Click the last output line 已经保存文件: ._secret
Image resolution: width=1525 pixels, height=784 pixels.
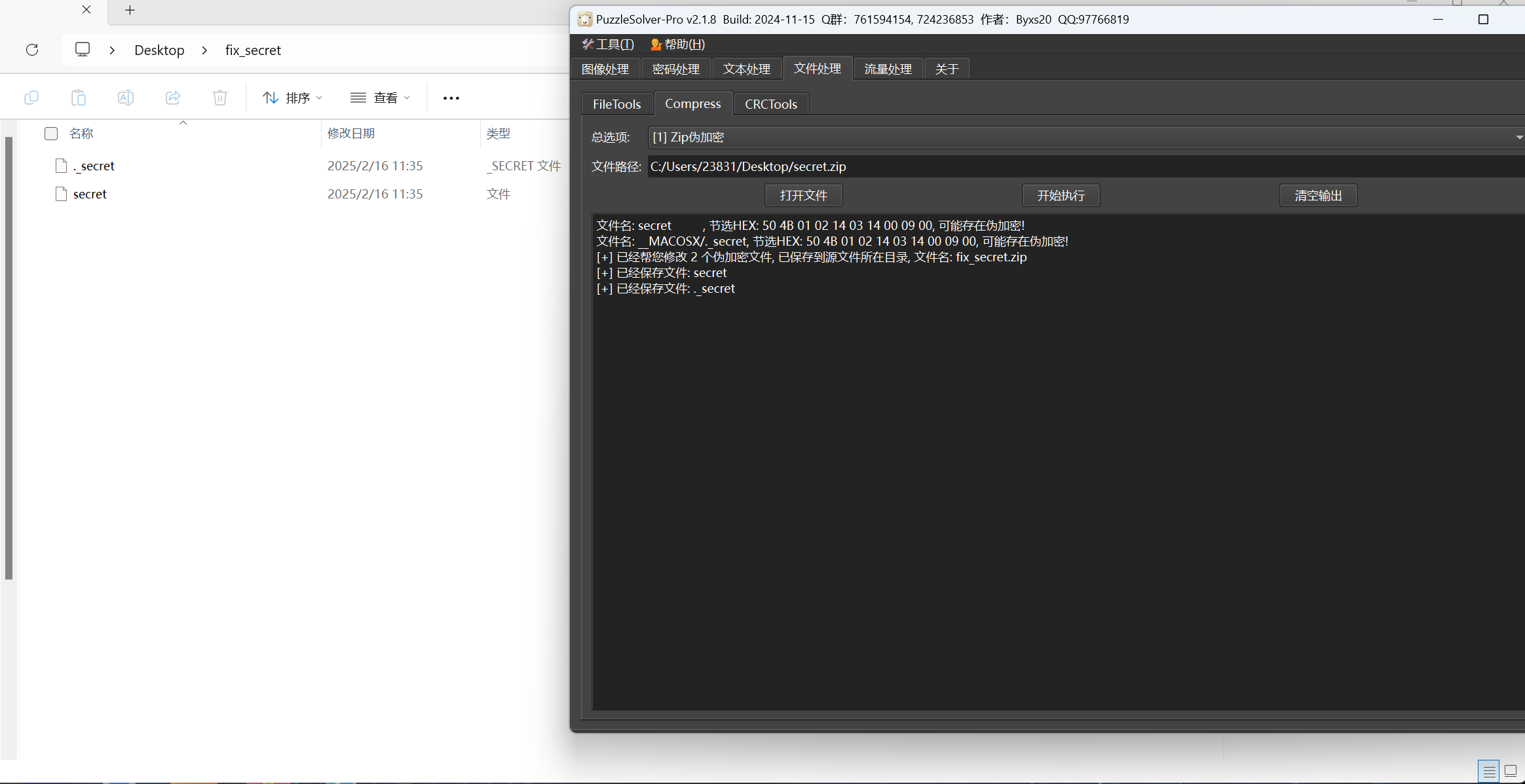coord(666,288)
